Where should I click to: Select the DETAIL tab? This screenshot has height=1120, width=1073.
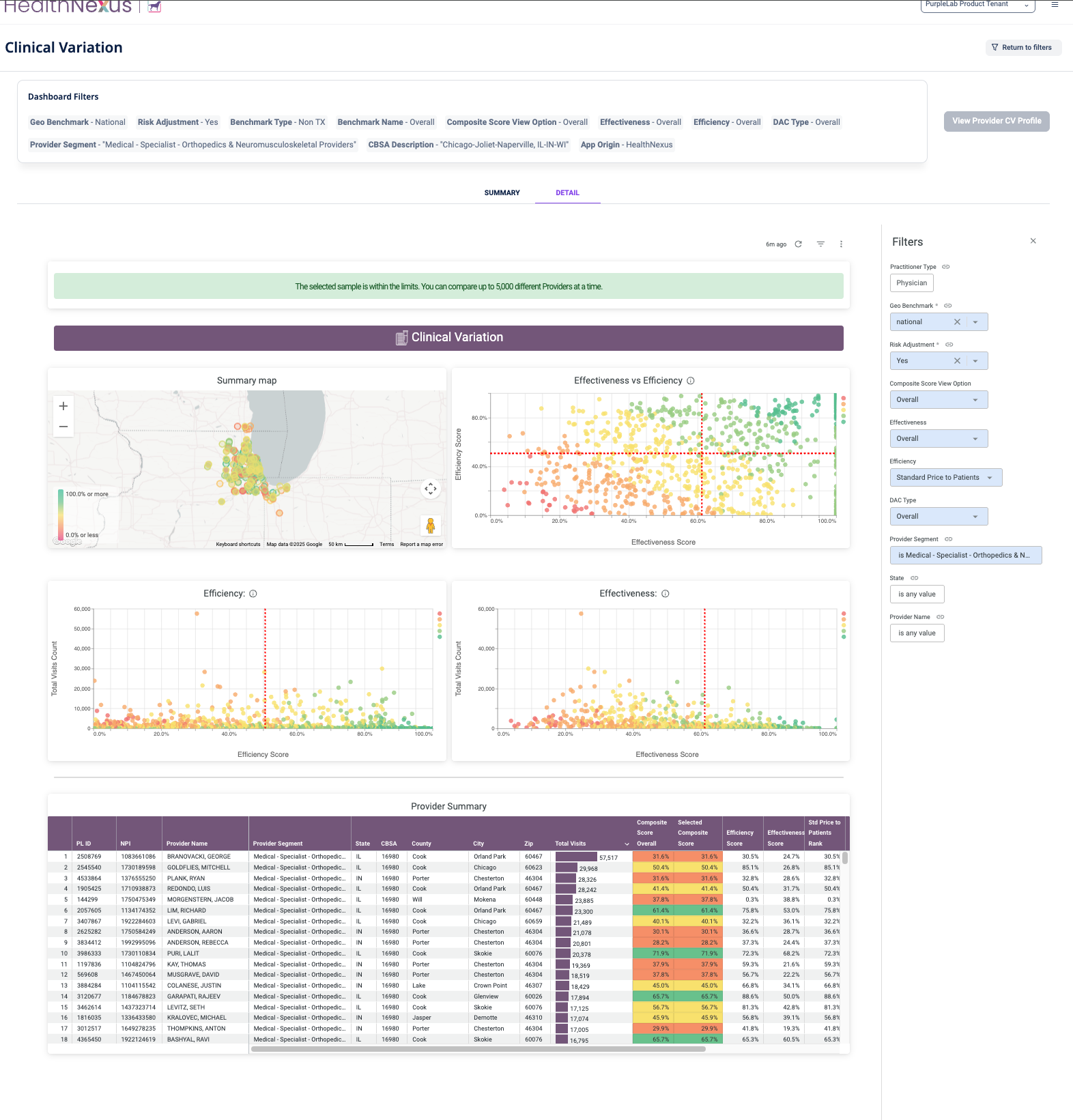coord(567,193)
